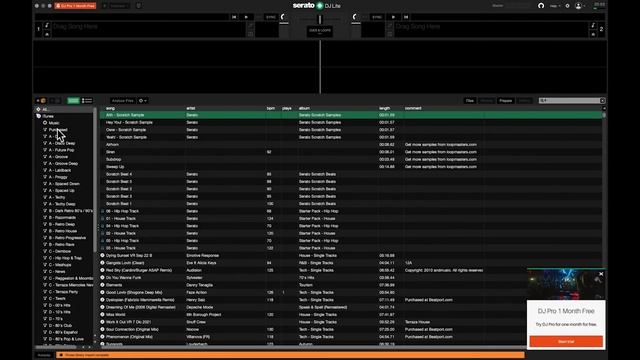Open settings via the gear icon
This screenshot has height=360, width=640.
(x=567, y=6)
